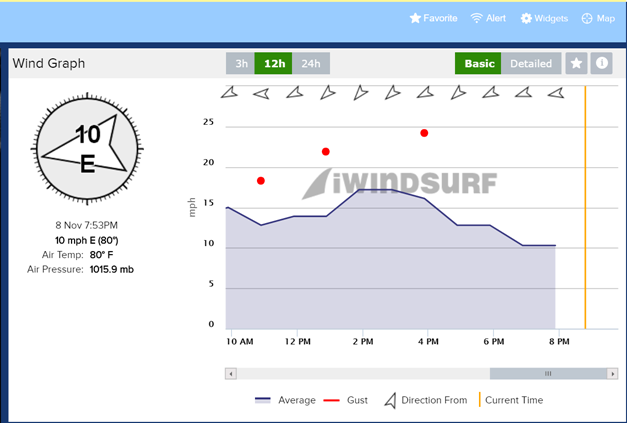
Task: Click the gear icon beside Widgets
Action: 526,18
